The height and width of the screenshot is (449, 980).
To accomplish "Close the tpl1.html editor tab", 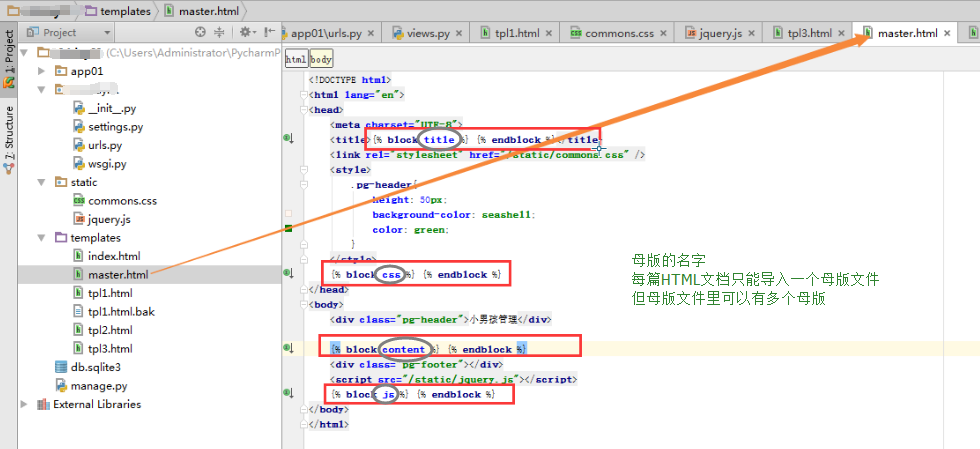I will pos(549,34).
